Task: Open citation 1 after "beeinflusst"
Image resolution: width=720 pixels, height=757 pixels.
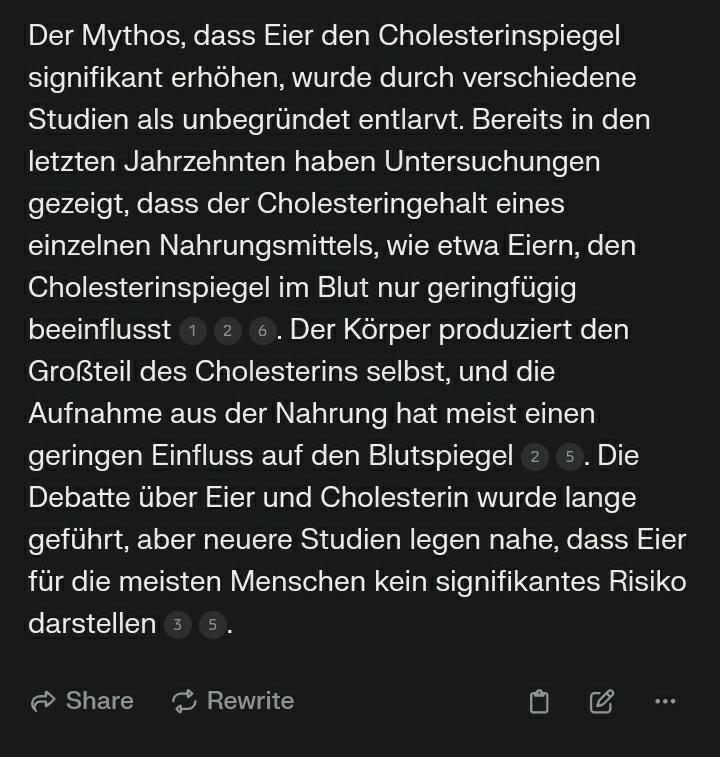Action: point(193,331)
